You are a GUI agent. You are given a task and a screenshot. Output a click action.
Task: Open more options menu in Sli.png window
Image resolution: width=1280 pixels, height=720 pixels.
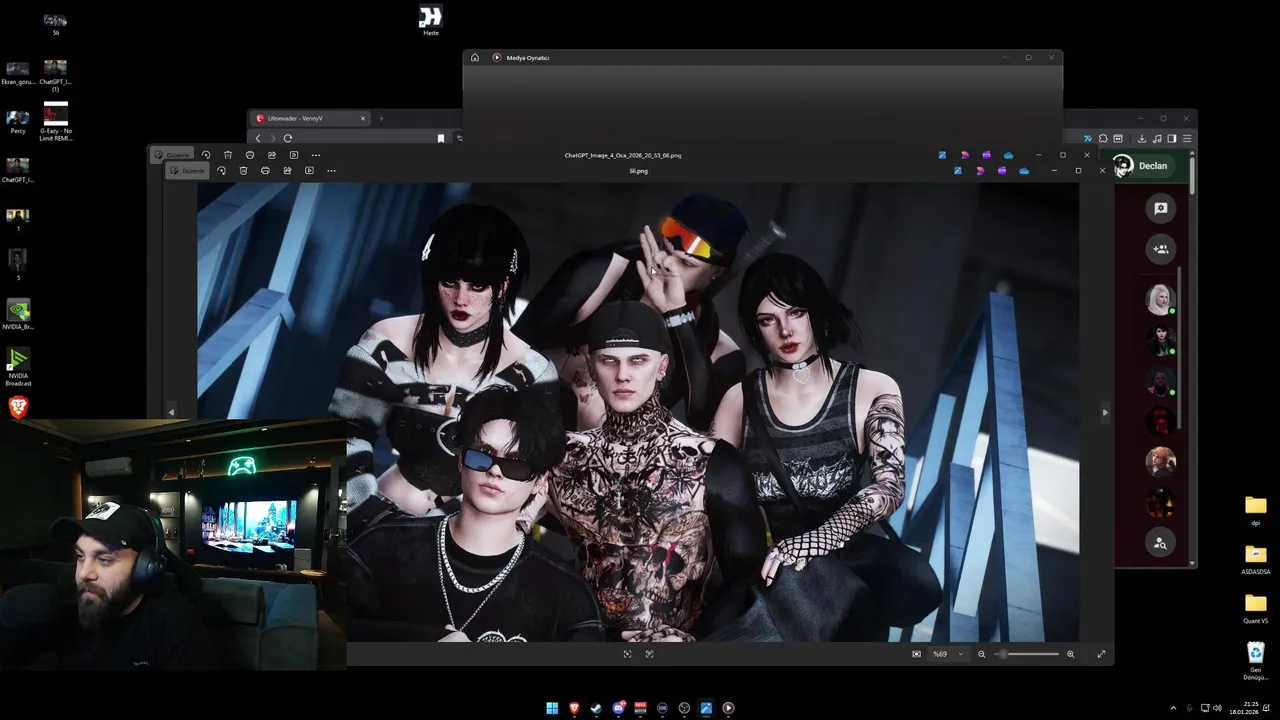(x=331, y=171)
